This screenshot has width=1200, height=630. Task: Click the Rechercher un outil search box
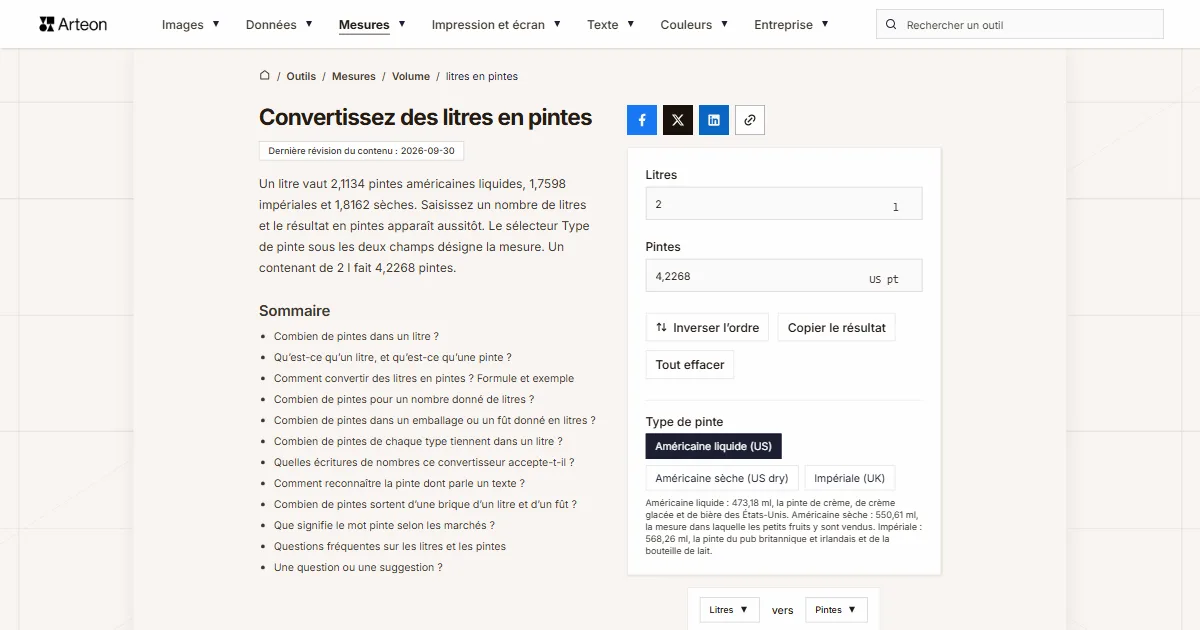point(1020,25)
